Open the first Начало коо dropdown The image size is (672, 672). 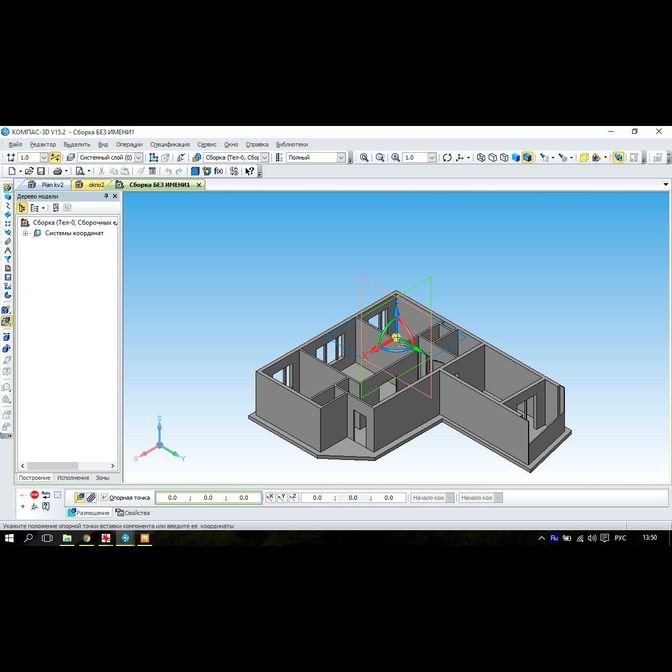click(450, 498)
